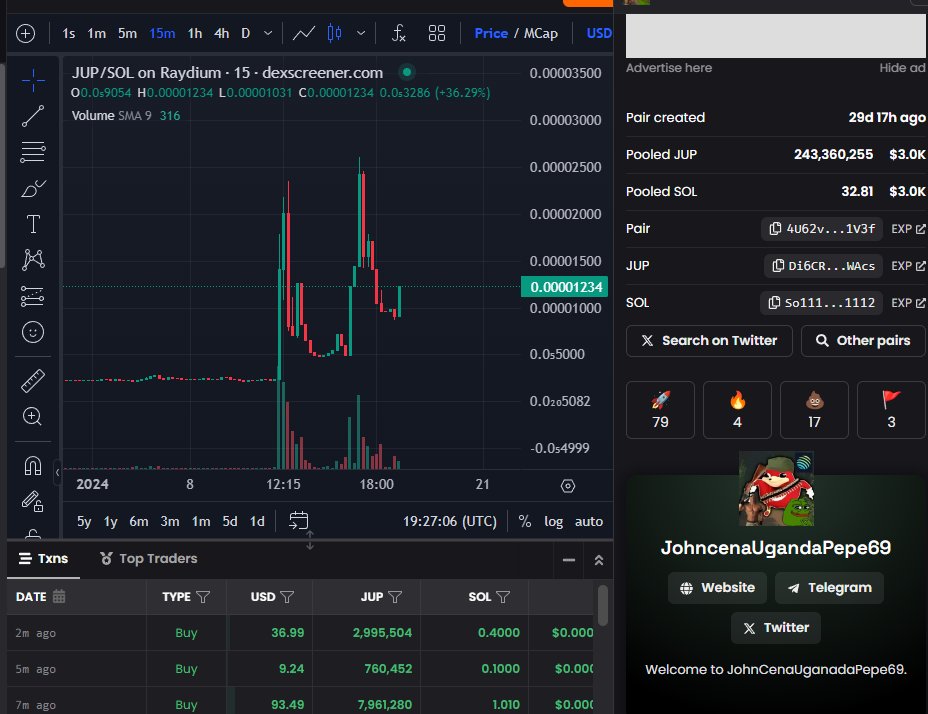The height and width of the screenshot is (714, 928).
Task: Vote with the fire reaction
Action: pyautogui.click(x=737, y=410)
